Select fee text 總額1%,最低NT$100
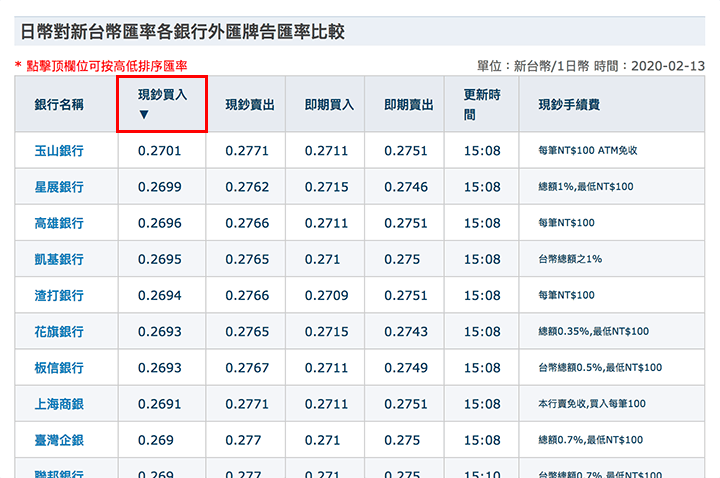The width and height of the screenshot is (720, 478). [586, 186]
